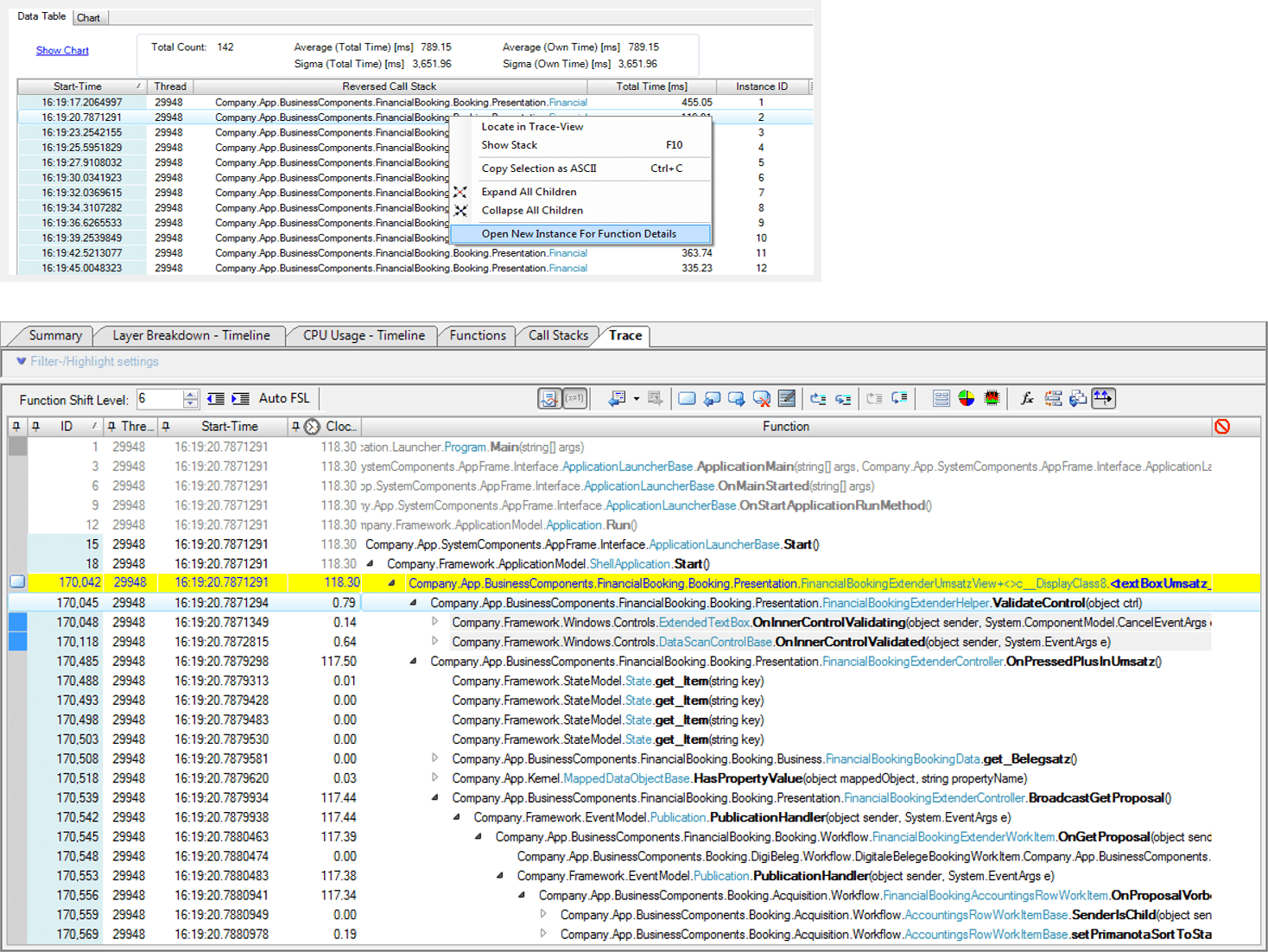Click the CPU usage chart icon
The height and width of the screenshot is (952, 1268).
point(992,398)
